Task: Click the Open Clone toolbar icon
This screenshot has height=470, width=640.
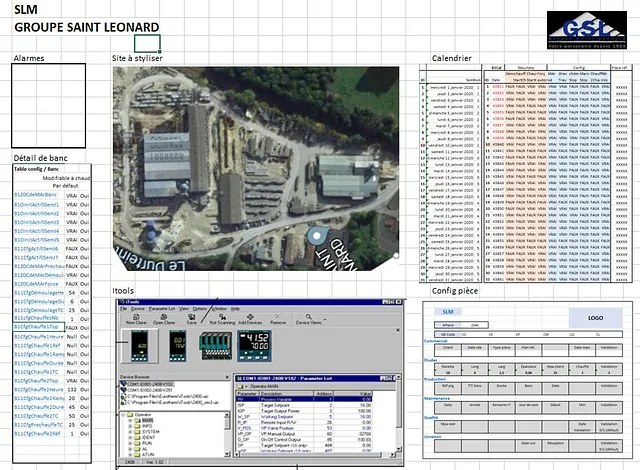Action: point(165,319)
